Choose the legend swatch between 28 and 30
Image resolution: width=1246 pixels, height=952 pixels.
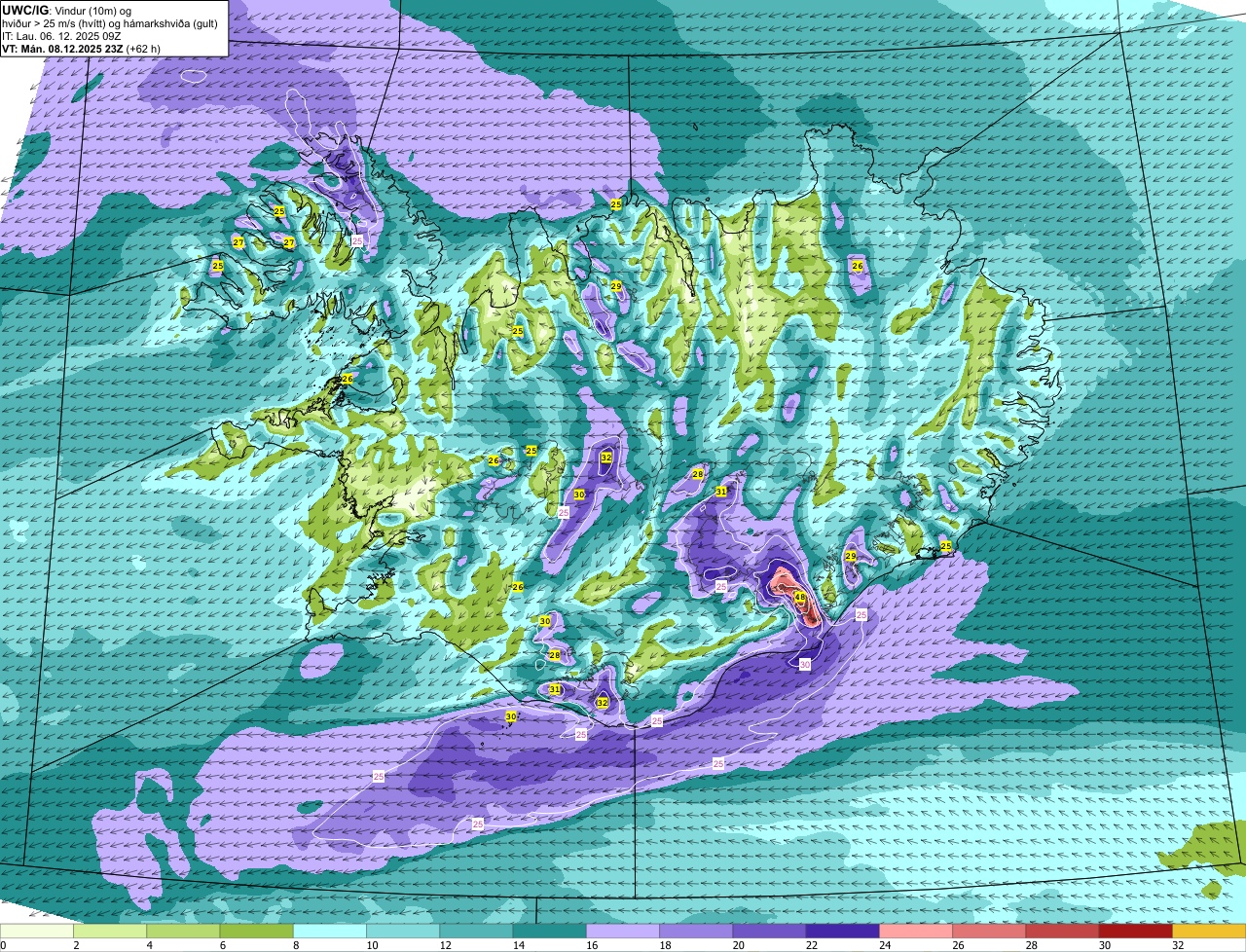click(1063, 931)
